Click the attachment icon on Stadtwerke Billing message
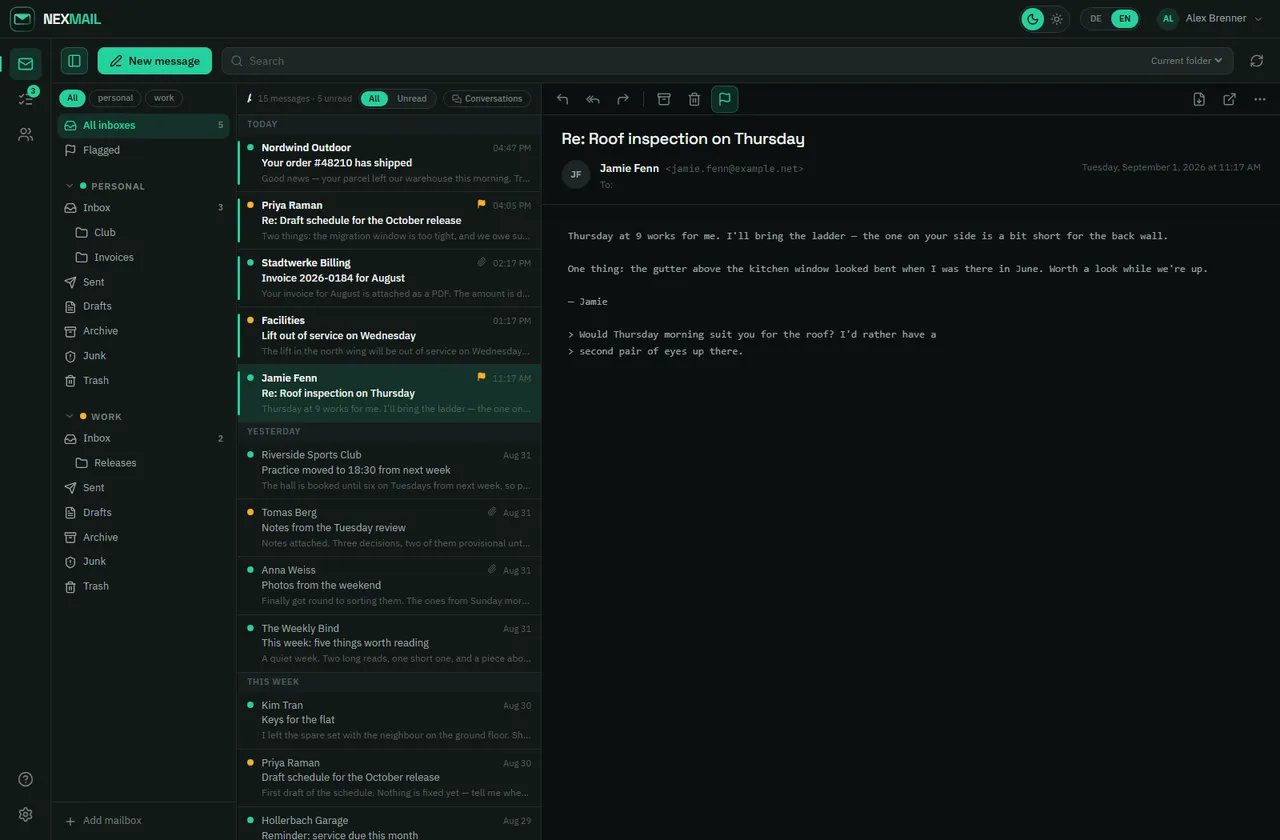The height and width of the screenshot is (840, 1280). click(x=481, y=262)
